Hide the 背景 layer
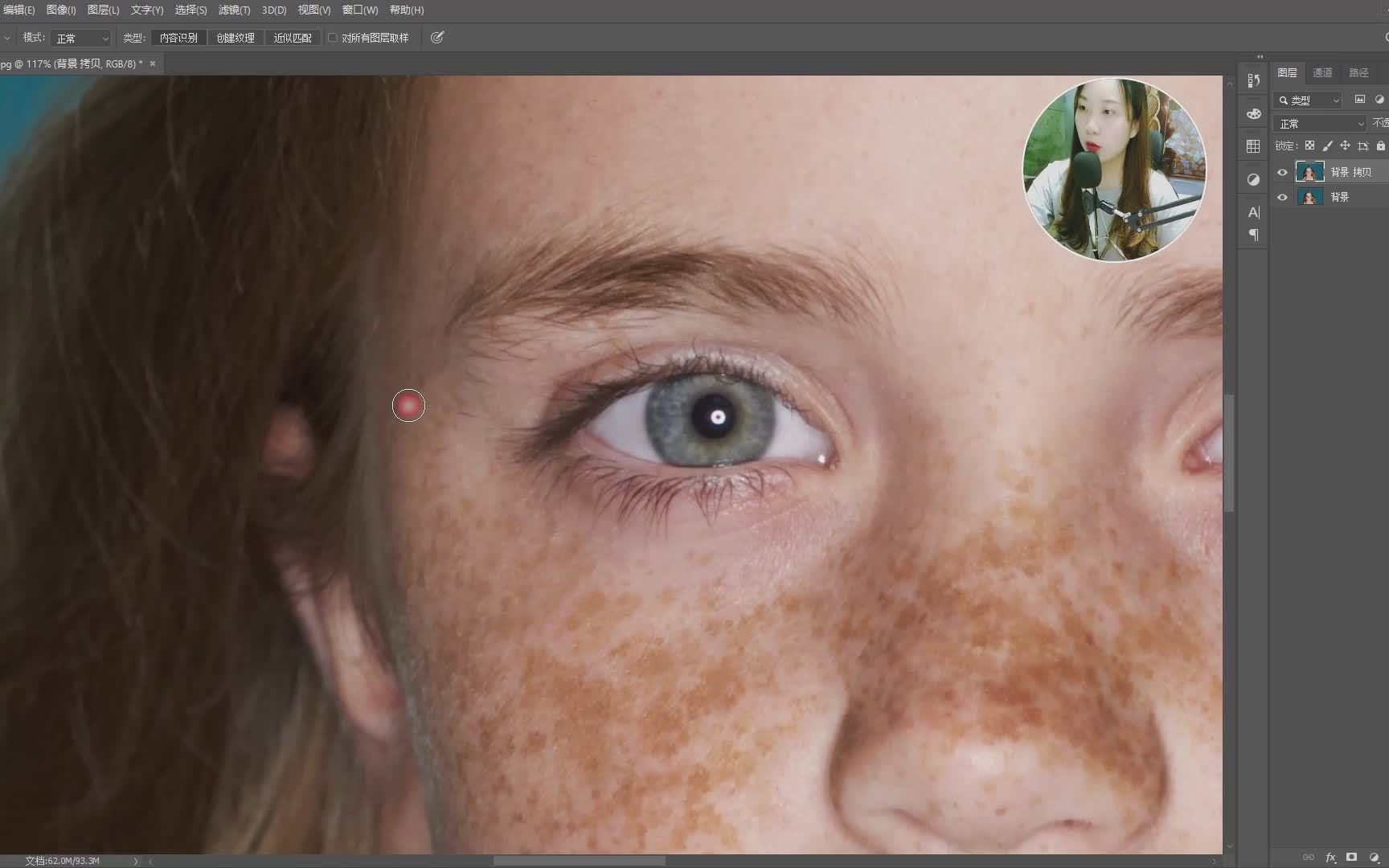1389x868 pixels. [1282, 197]
